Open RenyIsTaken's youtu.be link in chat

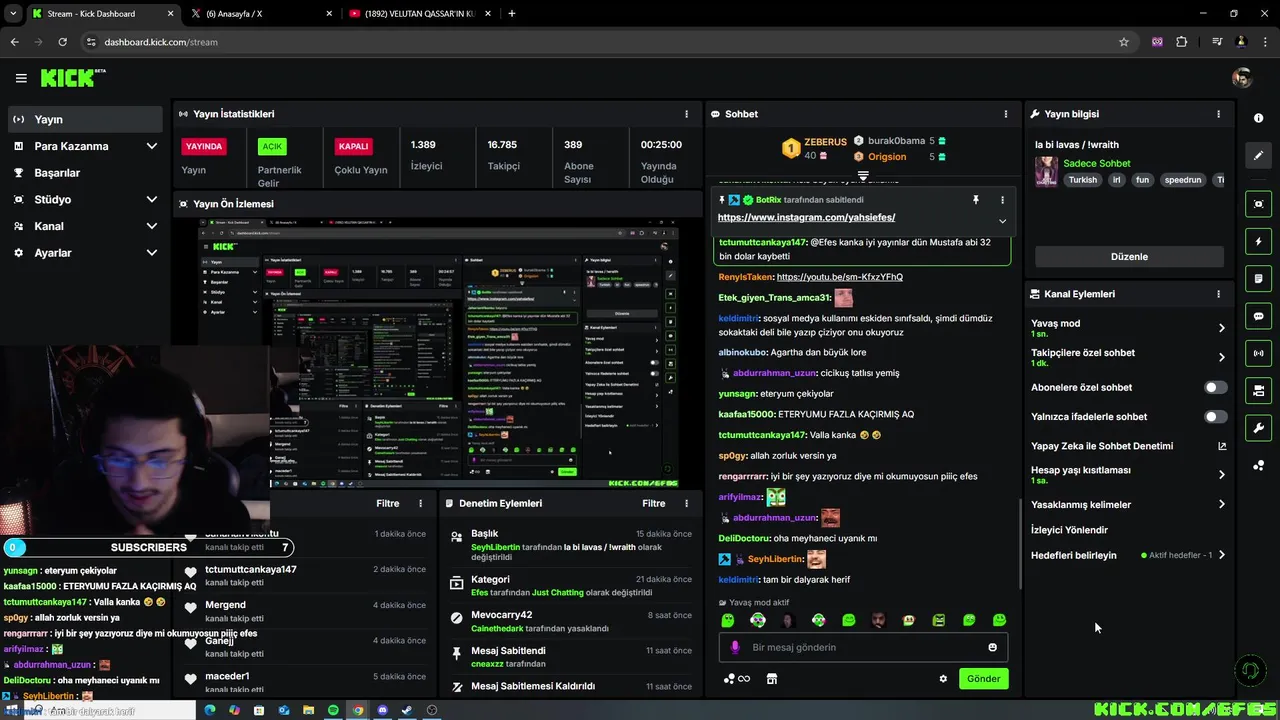pos(839,277)
